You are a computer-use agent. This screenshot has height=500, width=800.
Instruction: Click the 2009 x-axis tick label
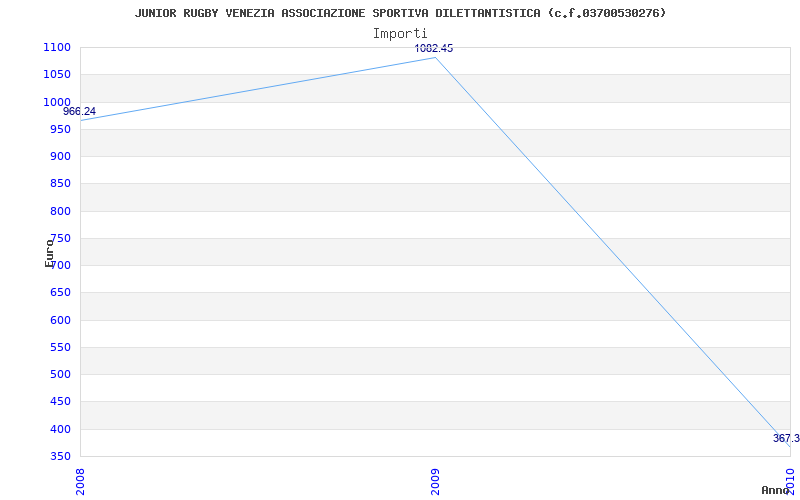coord(435,481)
